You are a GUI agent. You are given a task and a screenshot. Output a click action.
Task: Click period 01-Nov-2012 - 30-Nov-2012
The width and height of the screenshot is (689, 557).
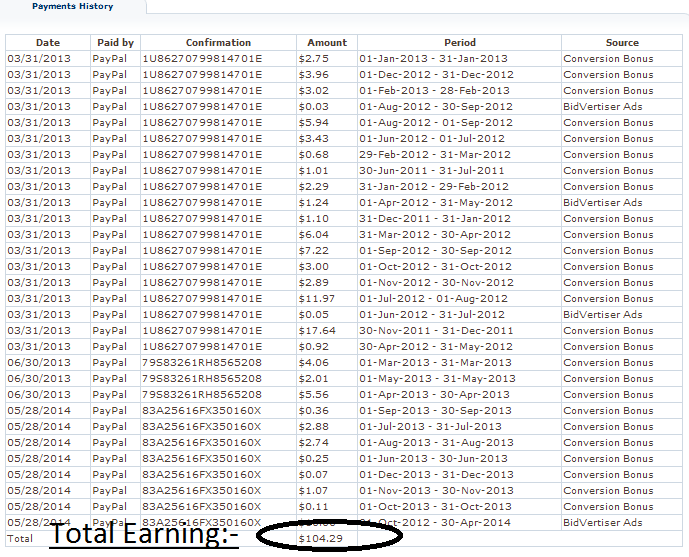click(436, 283)
